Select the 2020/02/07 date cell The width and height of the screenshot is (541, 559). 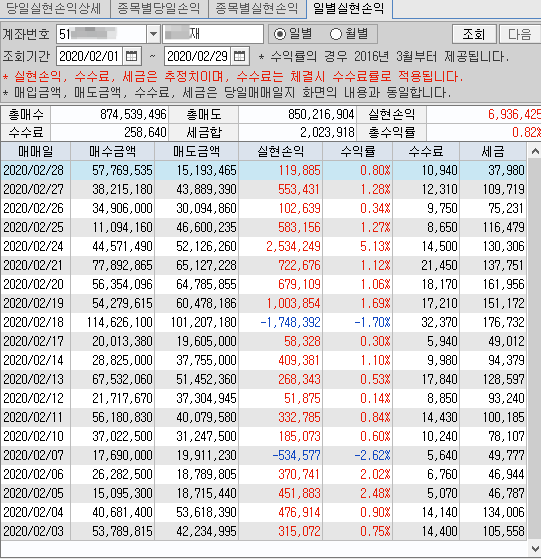(x=36, y=455)
